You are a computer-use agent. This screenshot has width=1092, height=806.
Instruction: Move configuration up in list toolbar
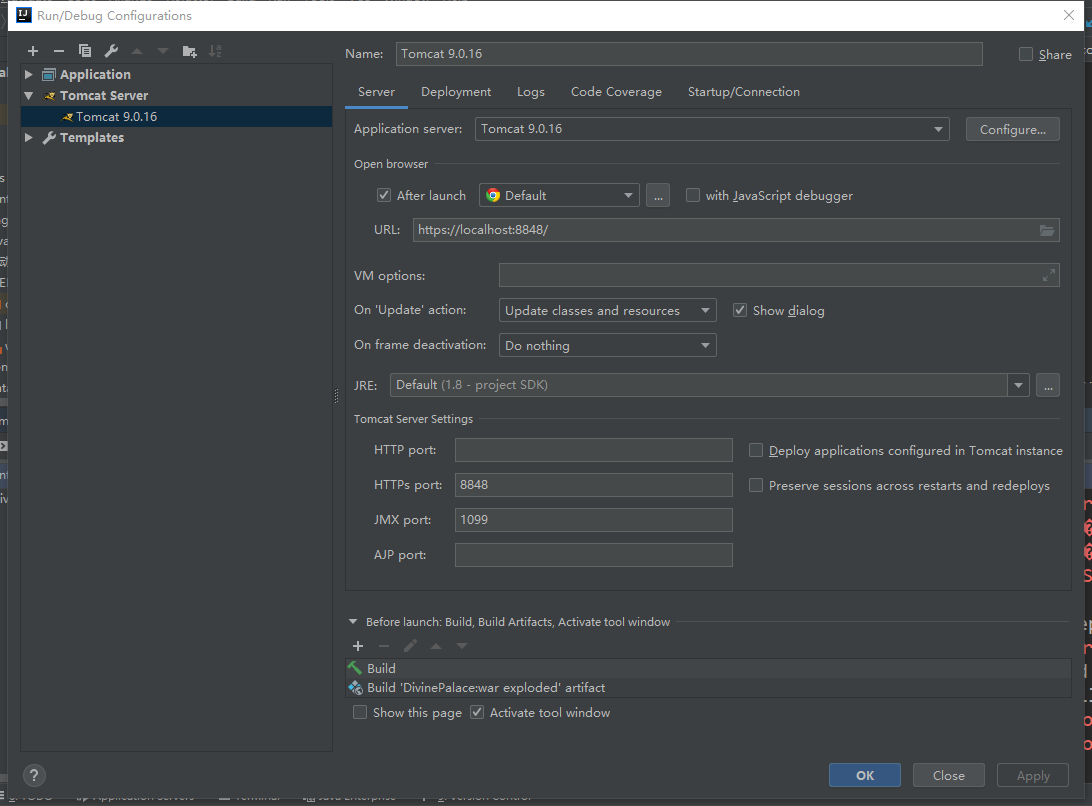pyautogui.click(x=137, y=51)
